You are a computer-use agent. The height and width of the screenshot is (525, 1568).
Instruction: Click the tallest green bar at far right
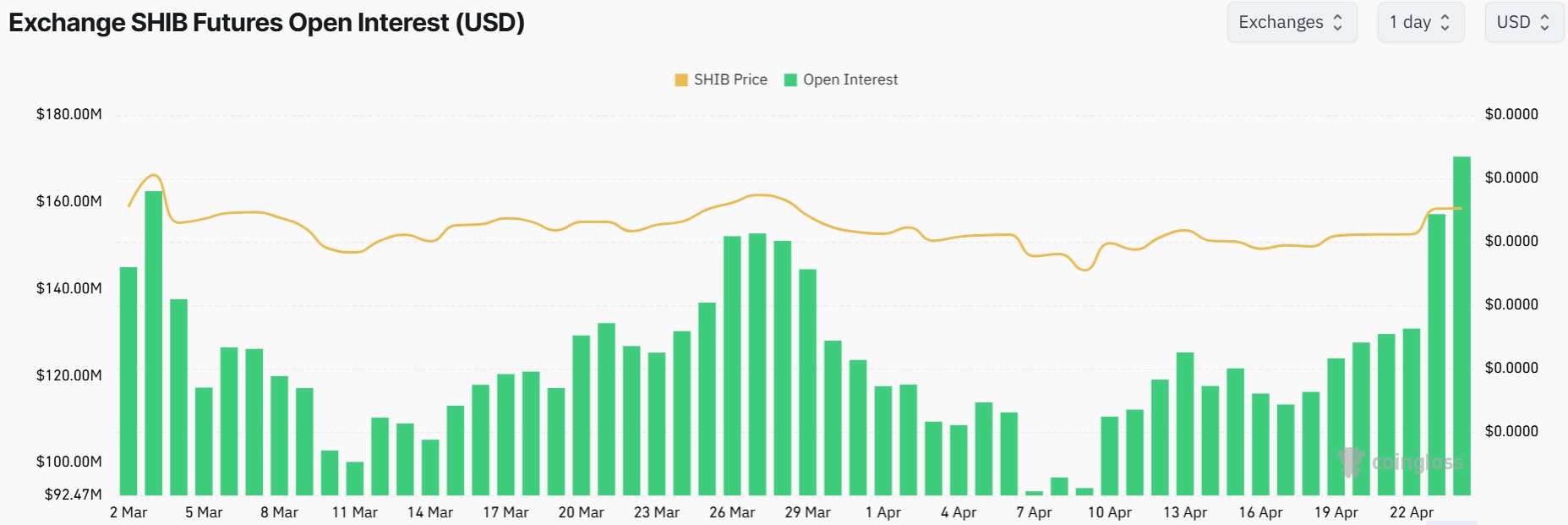point(1461,325)
